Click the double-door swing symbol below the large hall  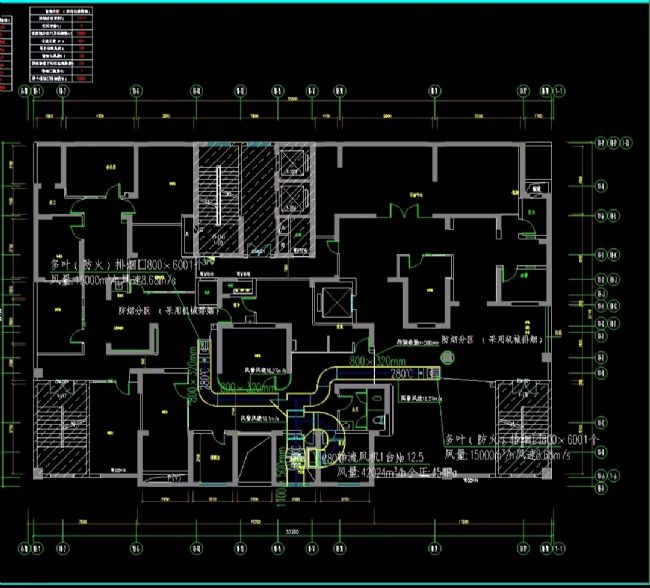405,211
